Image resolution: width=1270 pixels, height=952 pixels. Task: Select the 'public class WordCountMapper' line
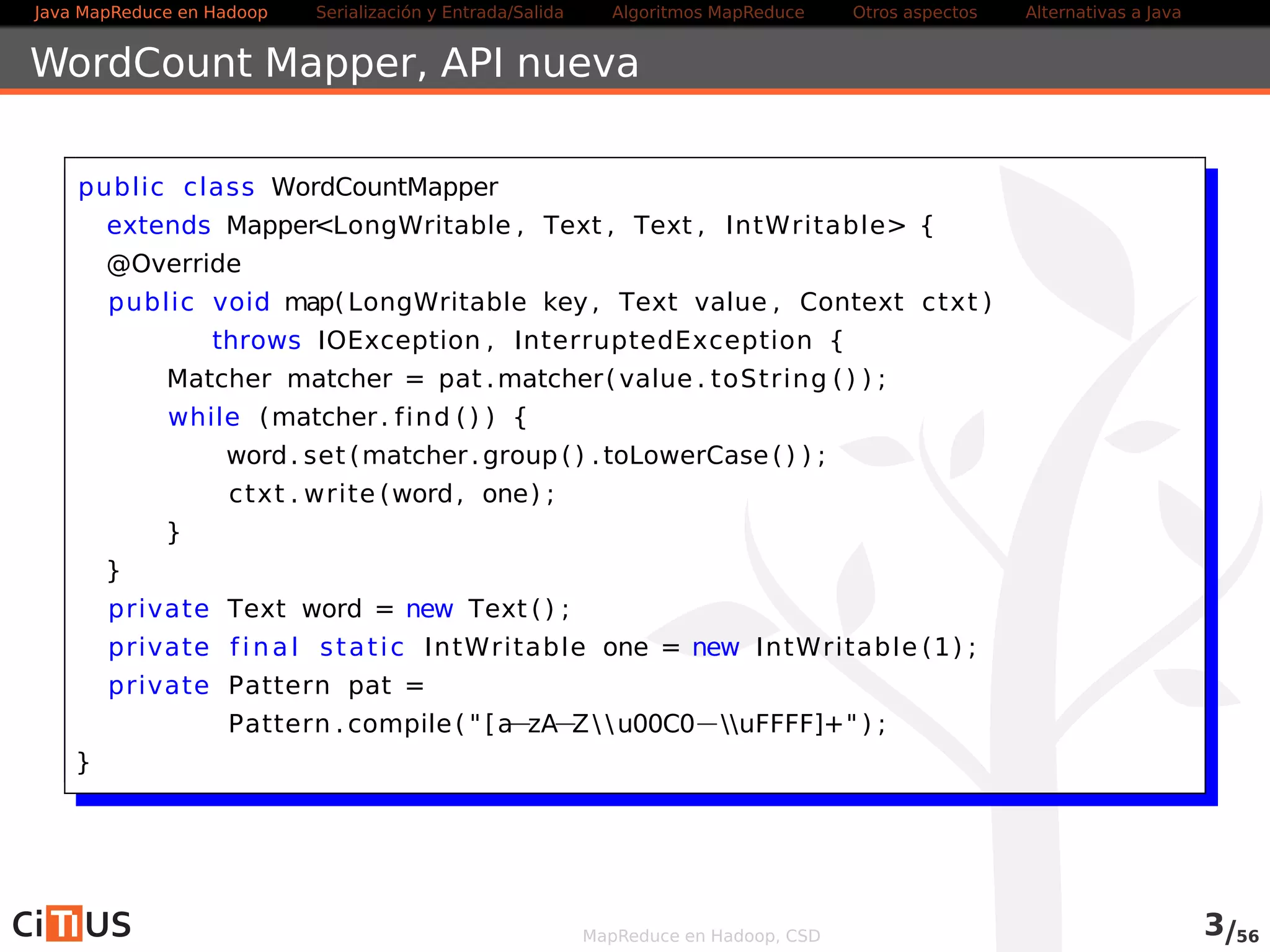click(x=288, y=187)
